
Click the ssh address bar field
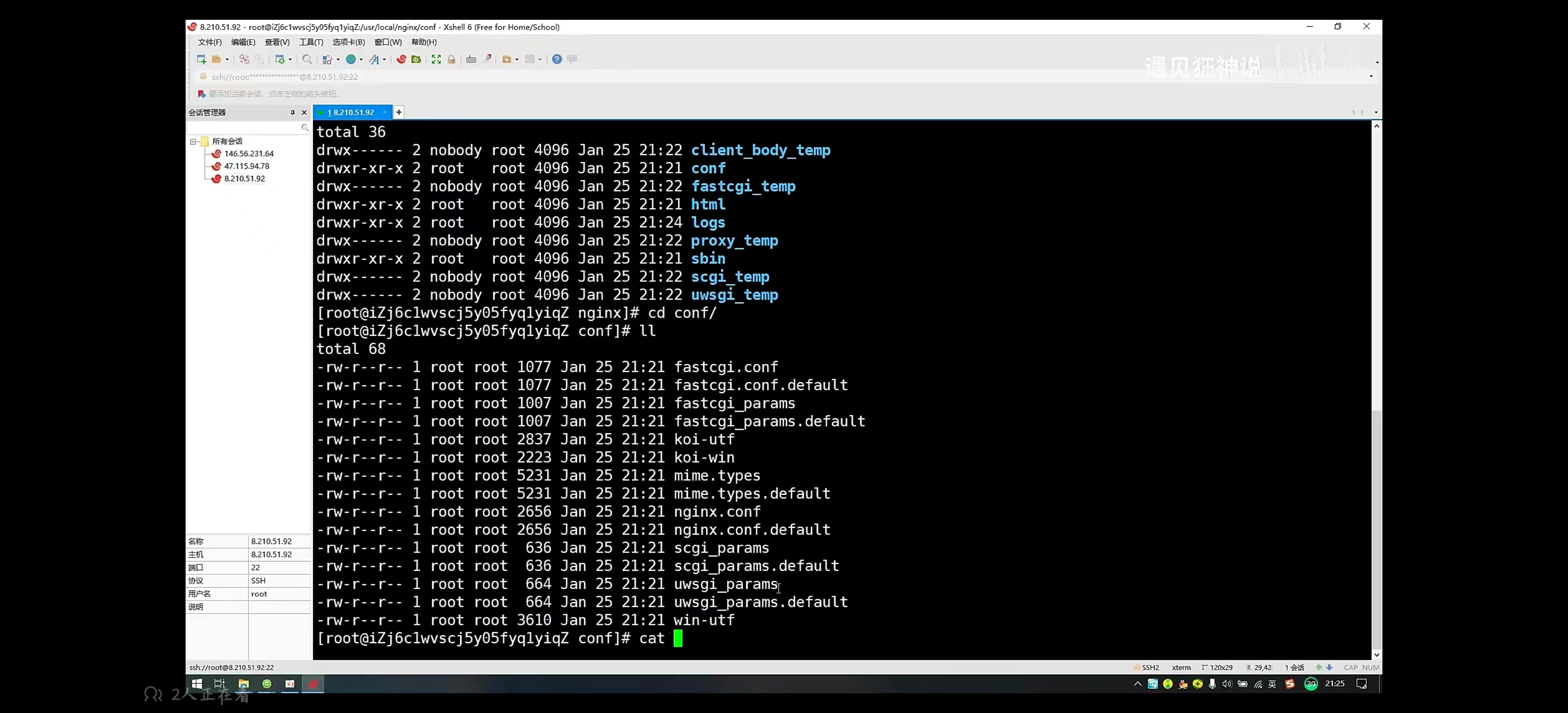tap(284, 77)
